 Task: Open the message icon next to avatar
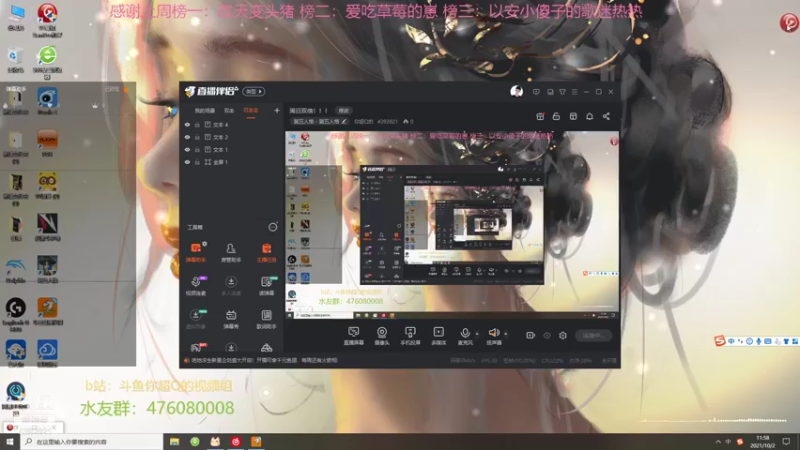536,92
